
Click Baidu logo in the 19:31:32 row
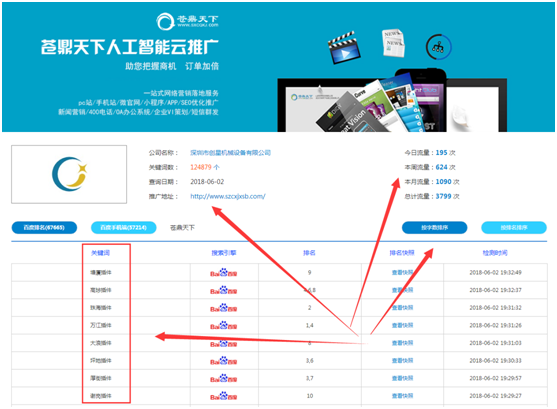(x=223, y=308)
